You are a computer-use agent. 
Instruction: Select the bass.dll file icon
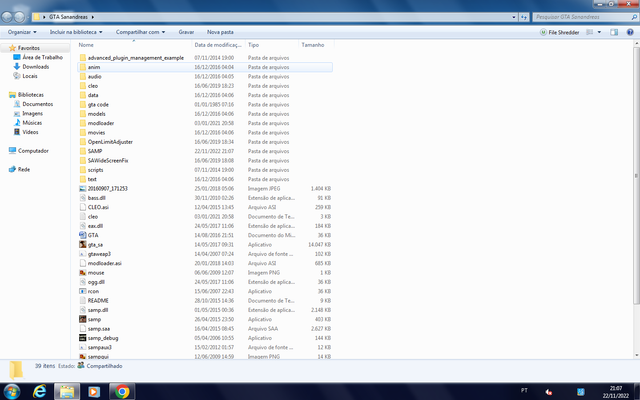83,198
